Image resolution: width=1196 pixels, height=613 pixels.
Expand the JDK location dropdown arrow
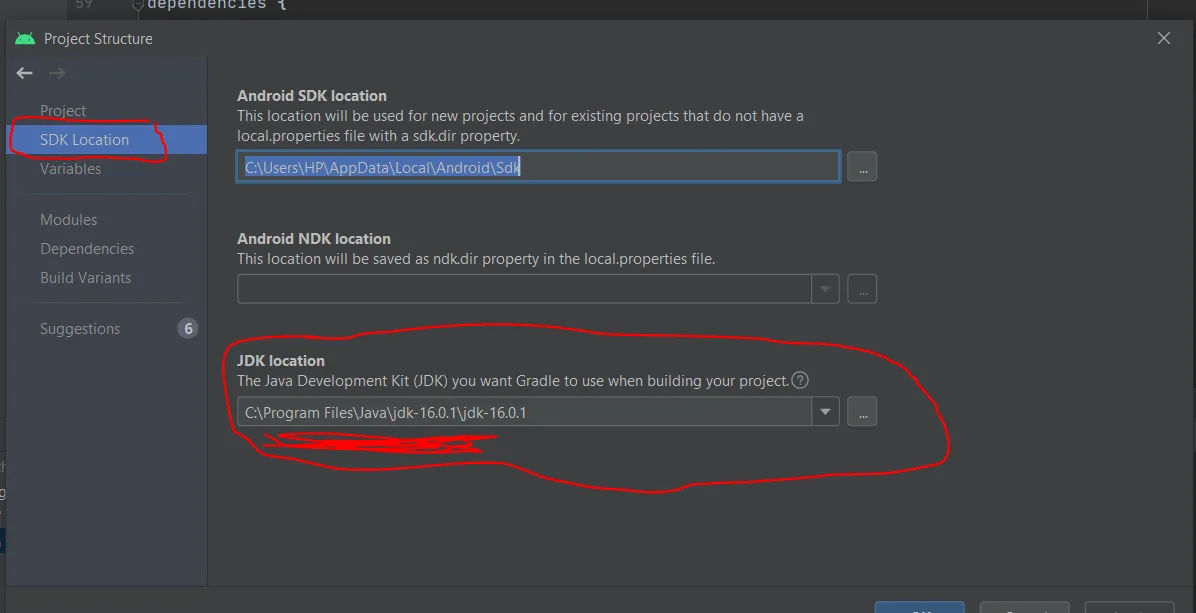(825, 412)
